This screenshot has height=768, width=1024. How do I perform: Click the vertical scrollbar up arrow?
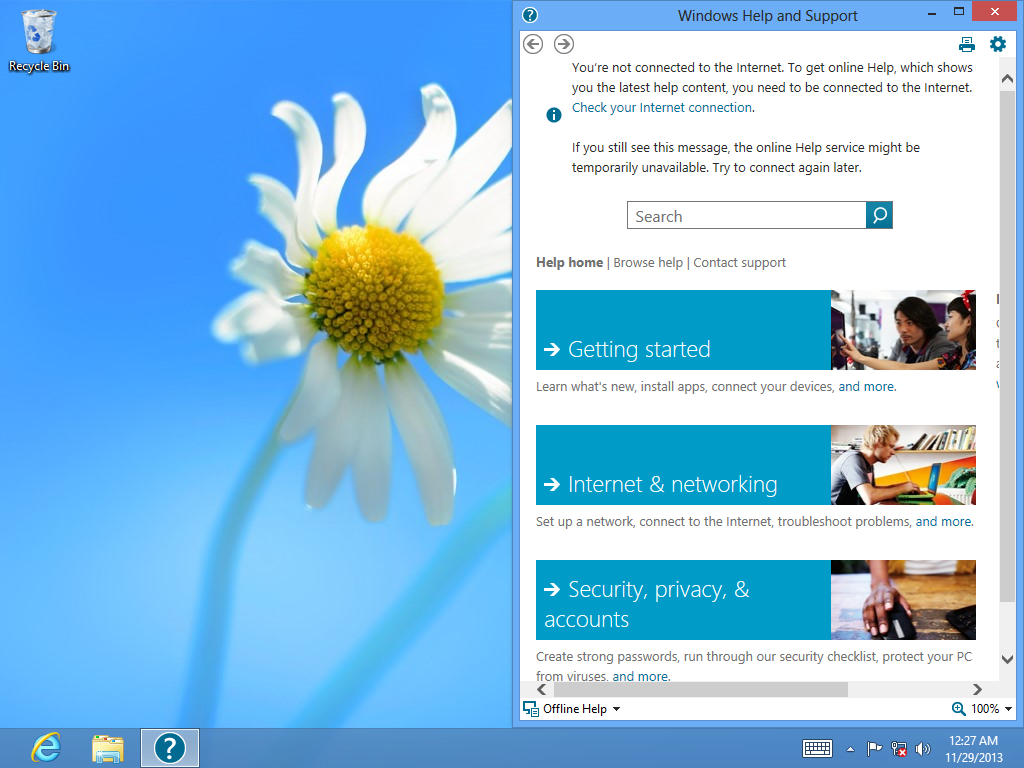click(1007, 78)
